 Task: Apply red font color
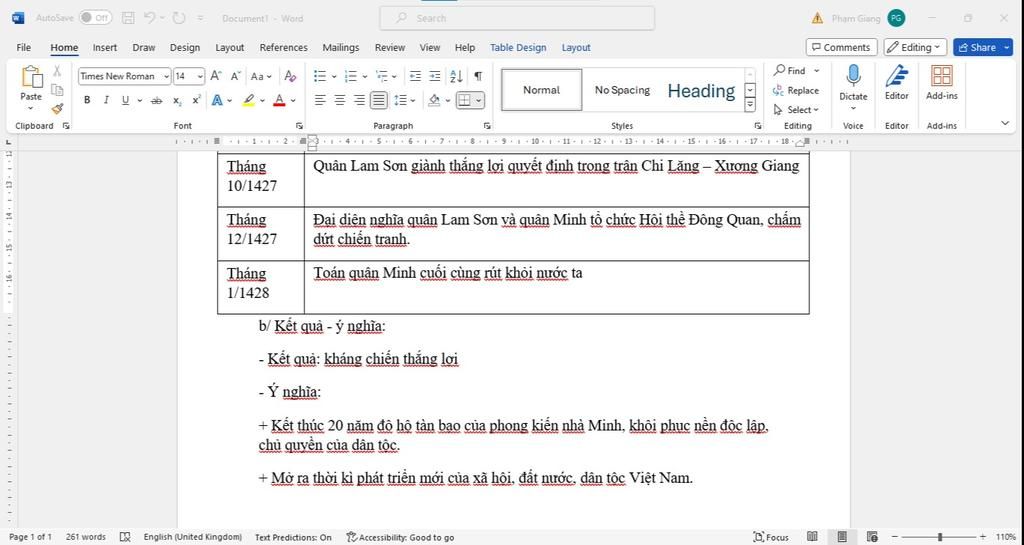[279, 101]
